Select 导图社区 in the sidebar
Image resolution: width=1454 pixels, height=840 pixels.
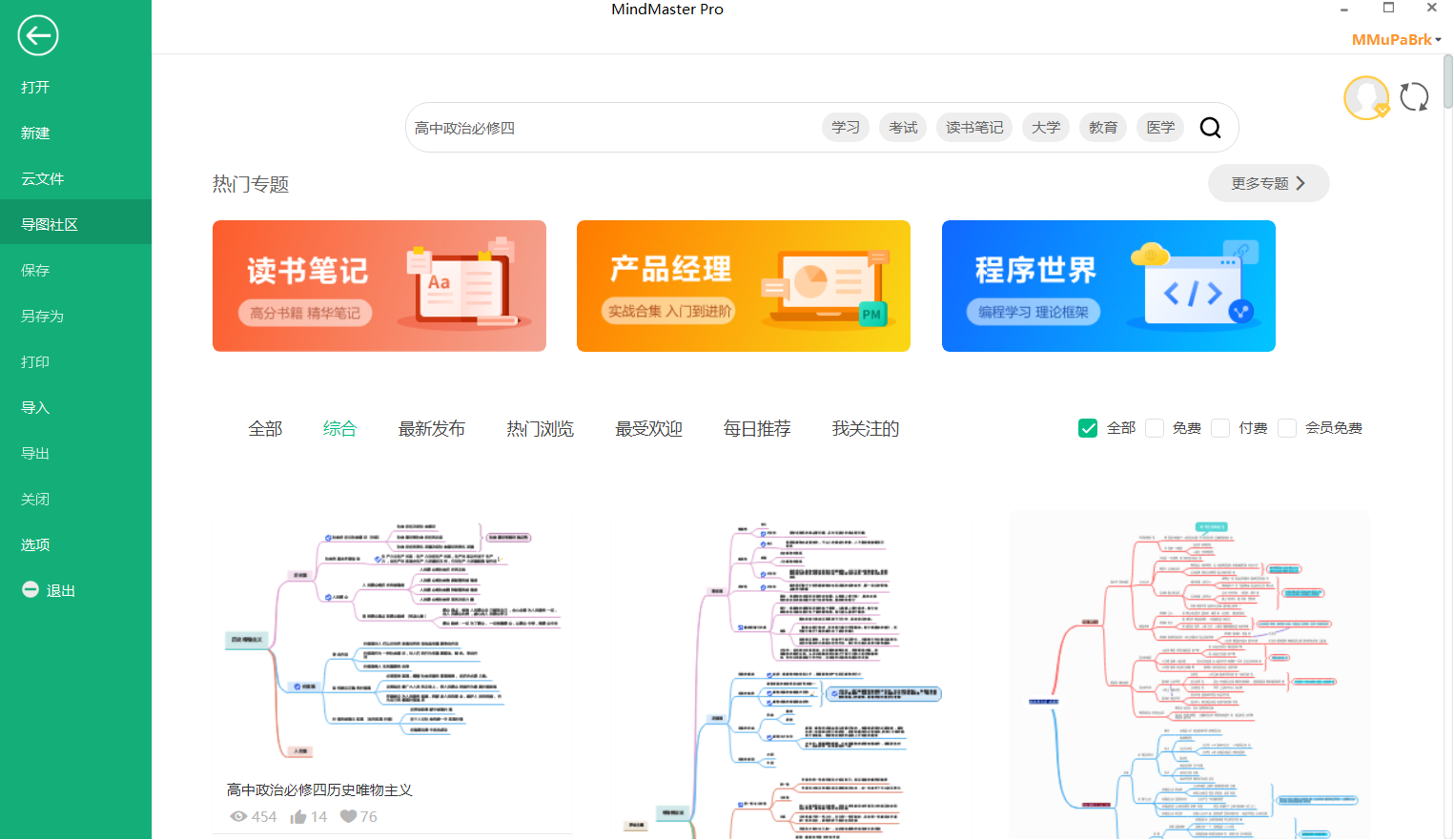tap(75, 224)
